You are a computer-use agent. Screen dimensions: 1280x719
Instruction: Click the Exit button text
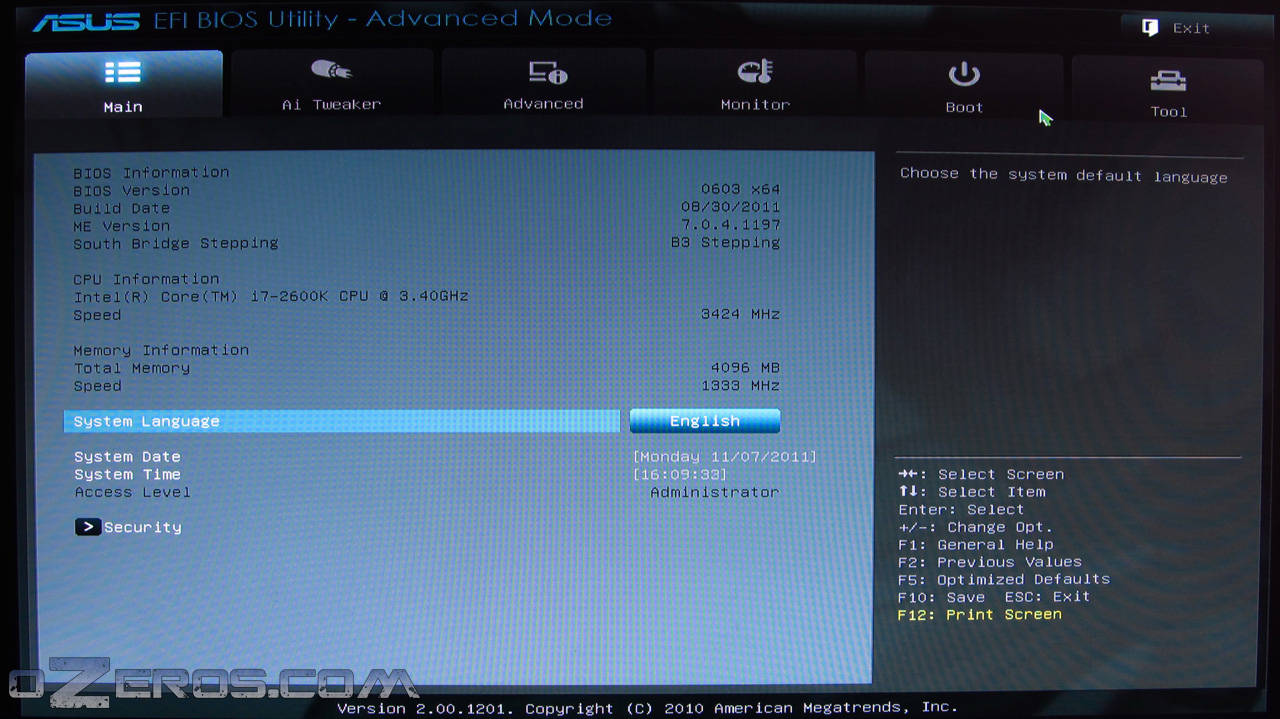pos(1191,28)
